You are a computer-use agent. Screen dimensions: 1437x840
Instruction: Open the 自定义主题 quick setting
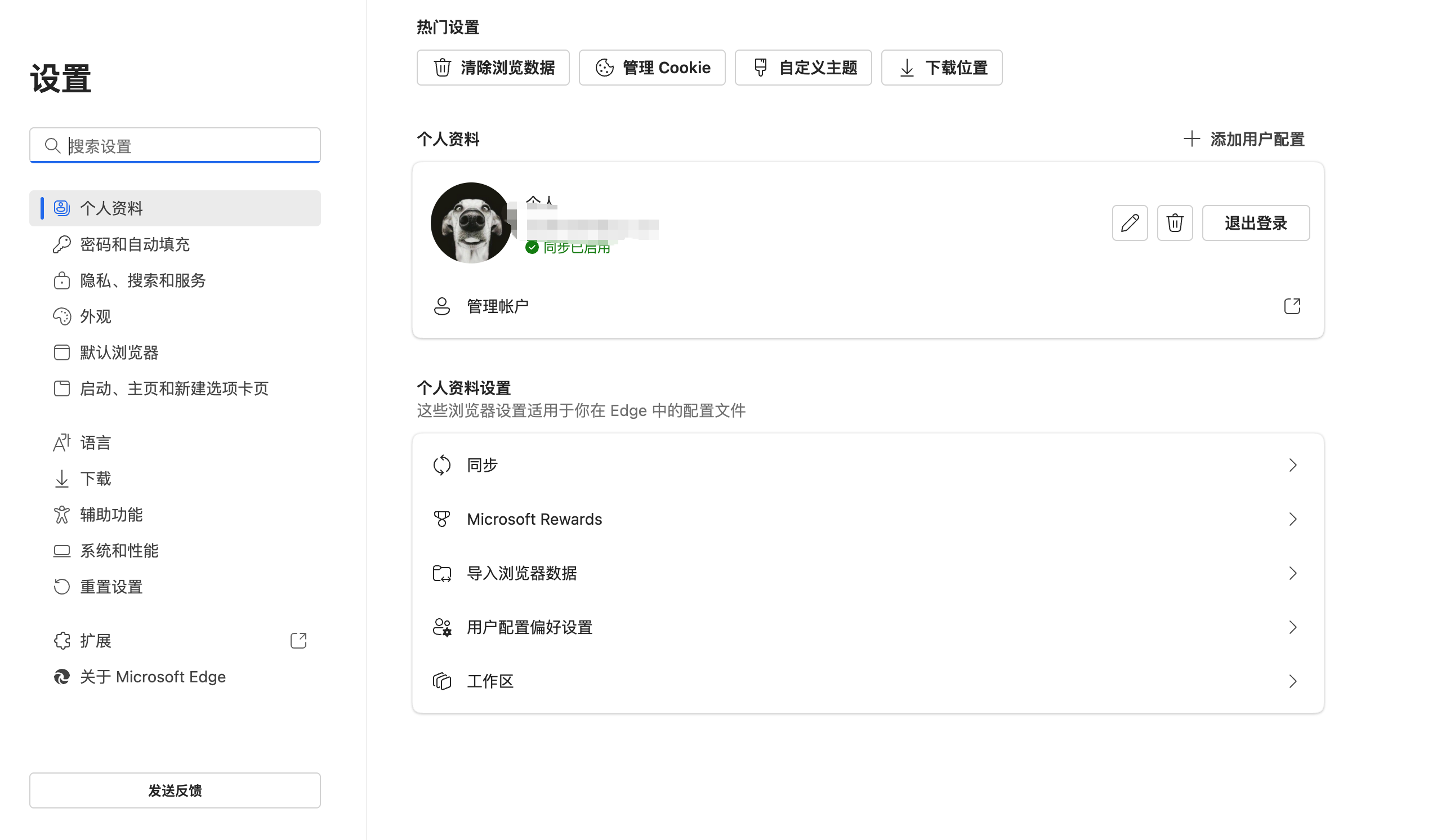(803, 68)
